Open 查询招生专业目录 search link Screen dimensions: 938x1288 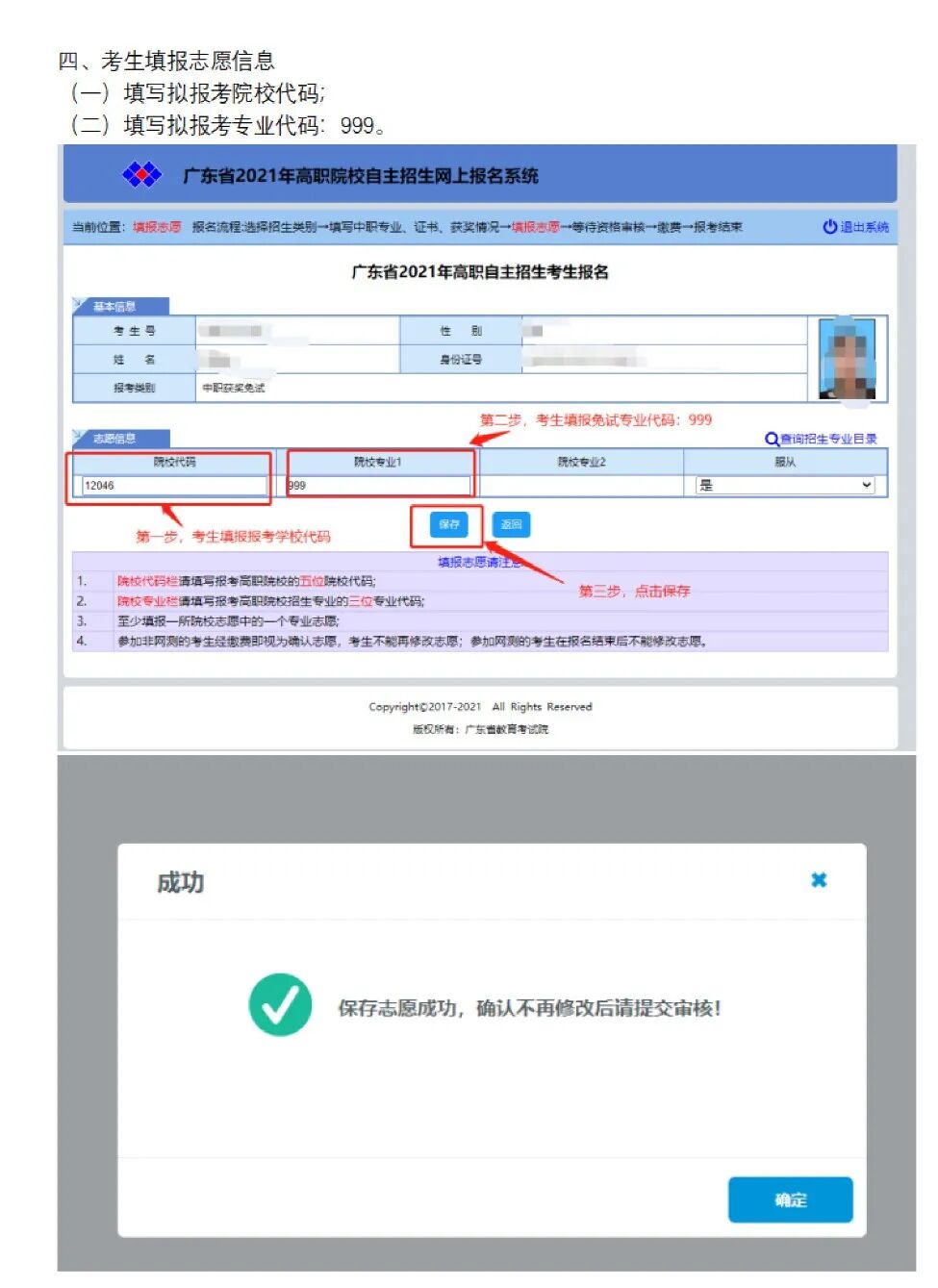828,439
